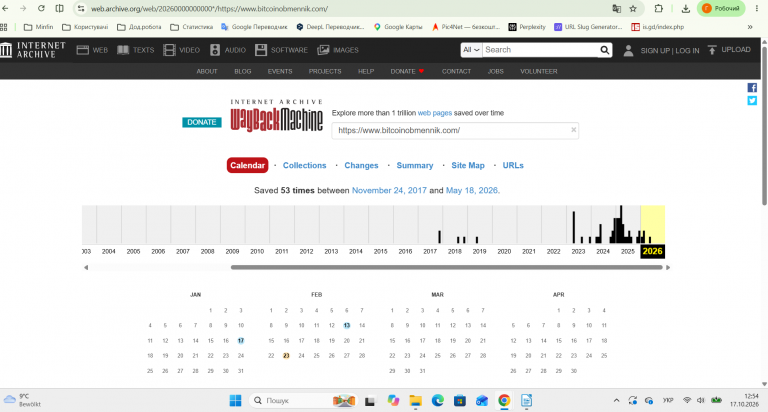This screenshot has width=768, height=412.
Task: Open the Internet Archive home logo
Action: [x=33, y=50]
